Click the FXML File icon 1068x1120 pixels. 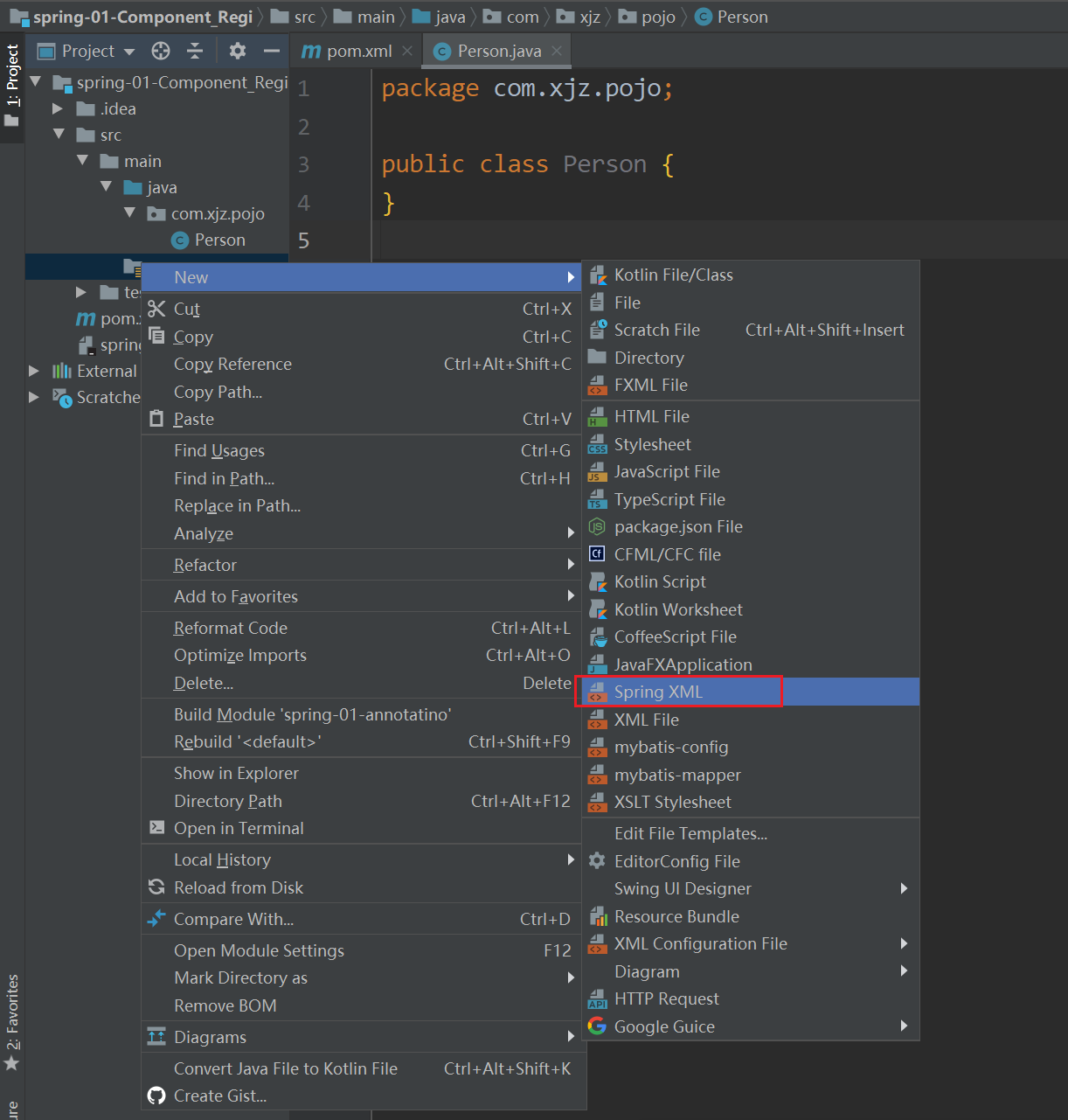pyautogui.click(x=598, y=385)
